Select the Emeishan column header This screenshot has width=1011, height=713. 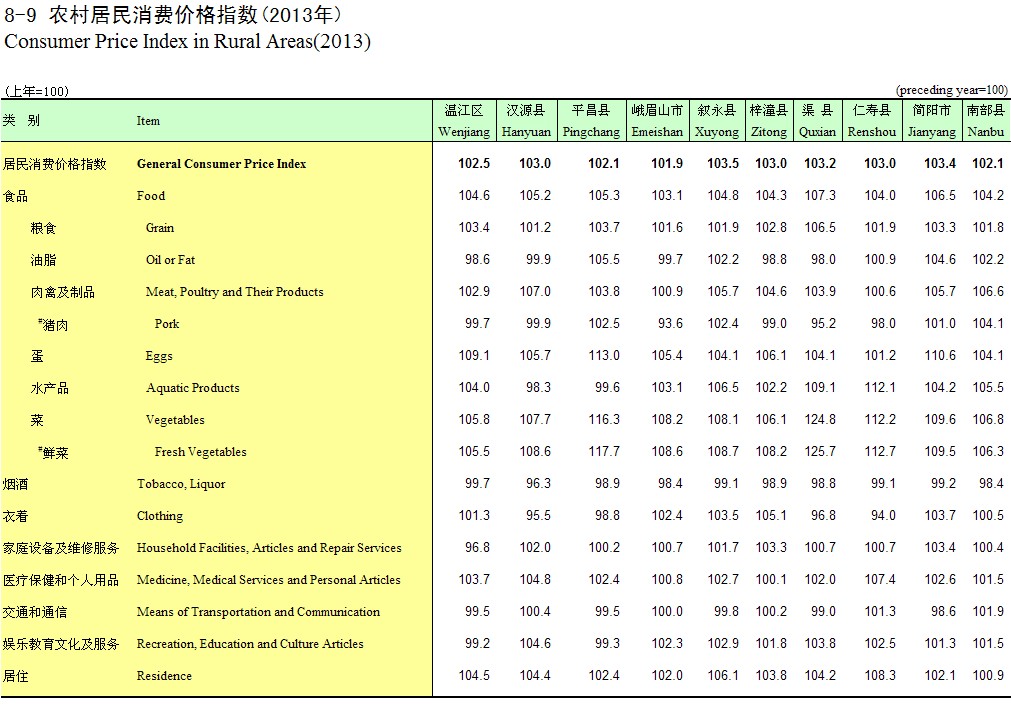(x=657, y=121)
